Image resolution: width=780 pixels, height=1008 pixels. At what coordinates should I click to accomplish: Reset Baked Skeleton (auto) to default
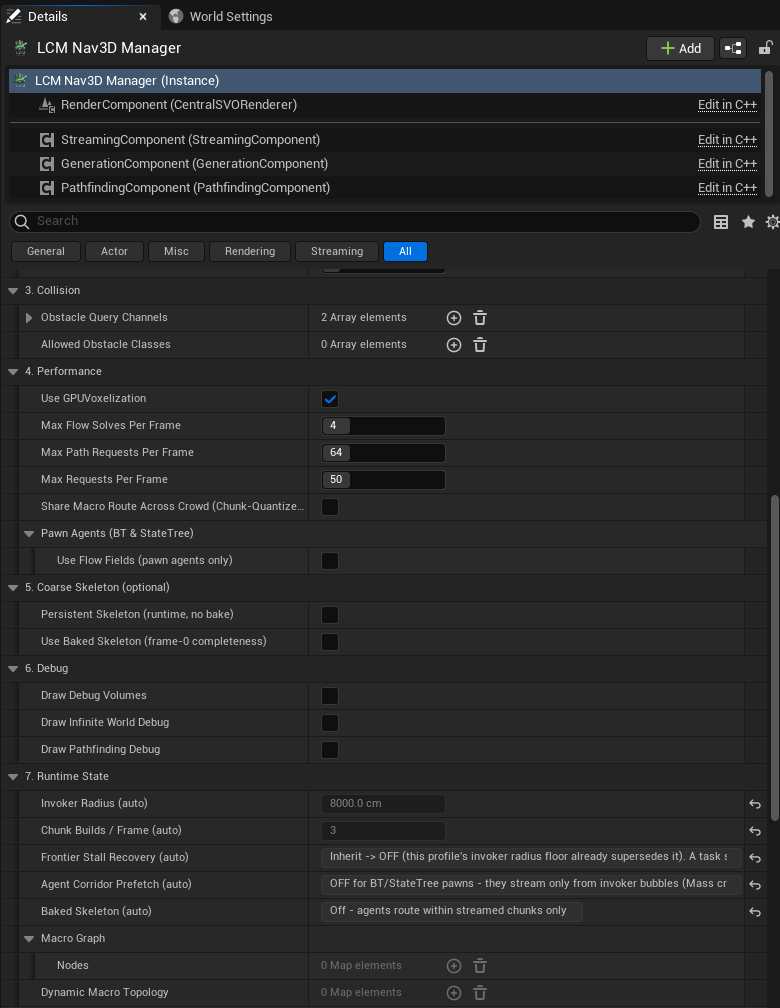pos(755,912)
